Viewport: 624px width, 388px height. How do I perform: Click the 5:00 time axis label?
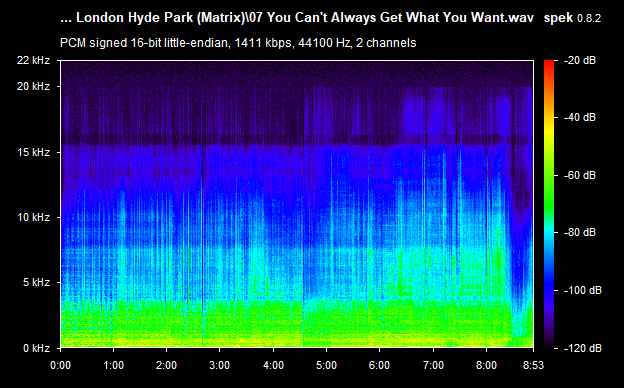(x=326, y=365)
